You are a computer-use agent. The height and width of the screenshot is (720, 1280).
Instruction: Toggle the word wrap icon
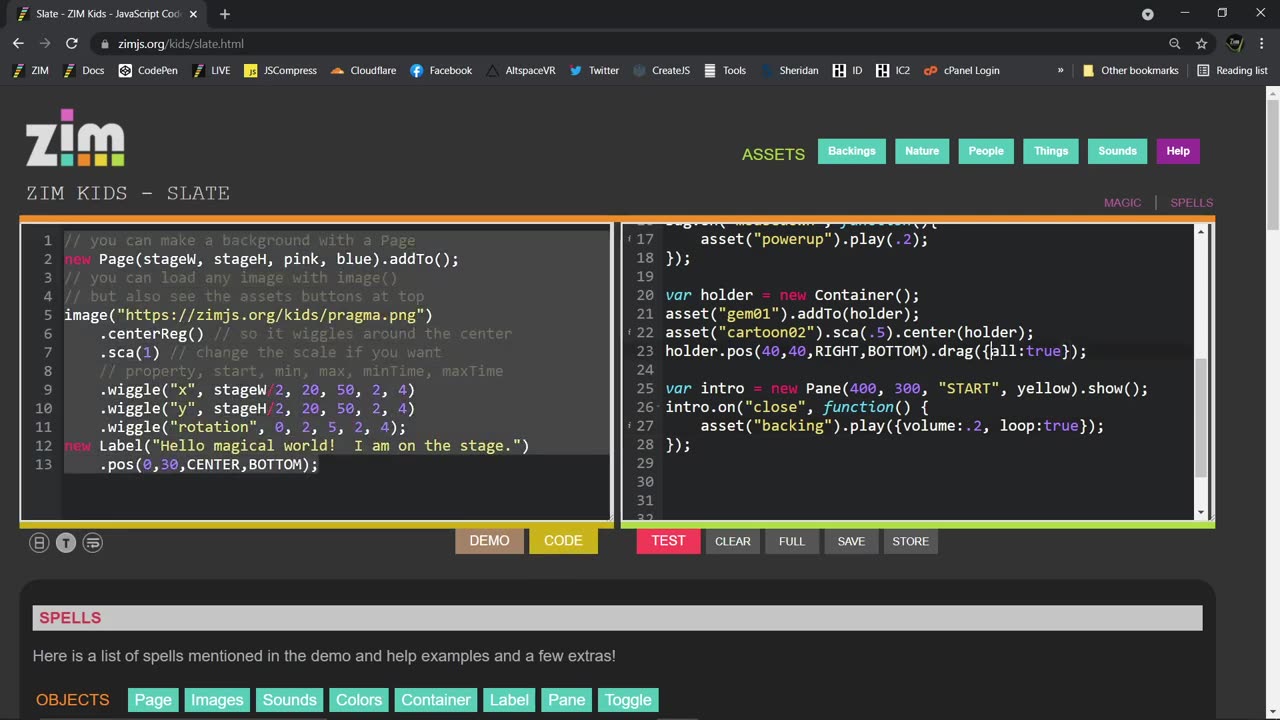click(x=93, y=543)
